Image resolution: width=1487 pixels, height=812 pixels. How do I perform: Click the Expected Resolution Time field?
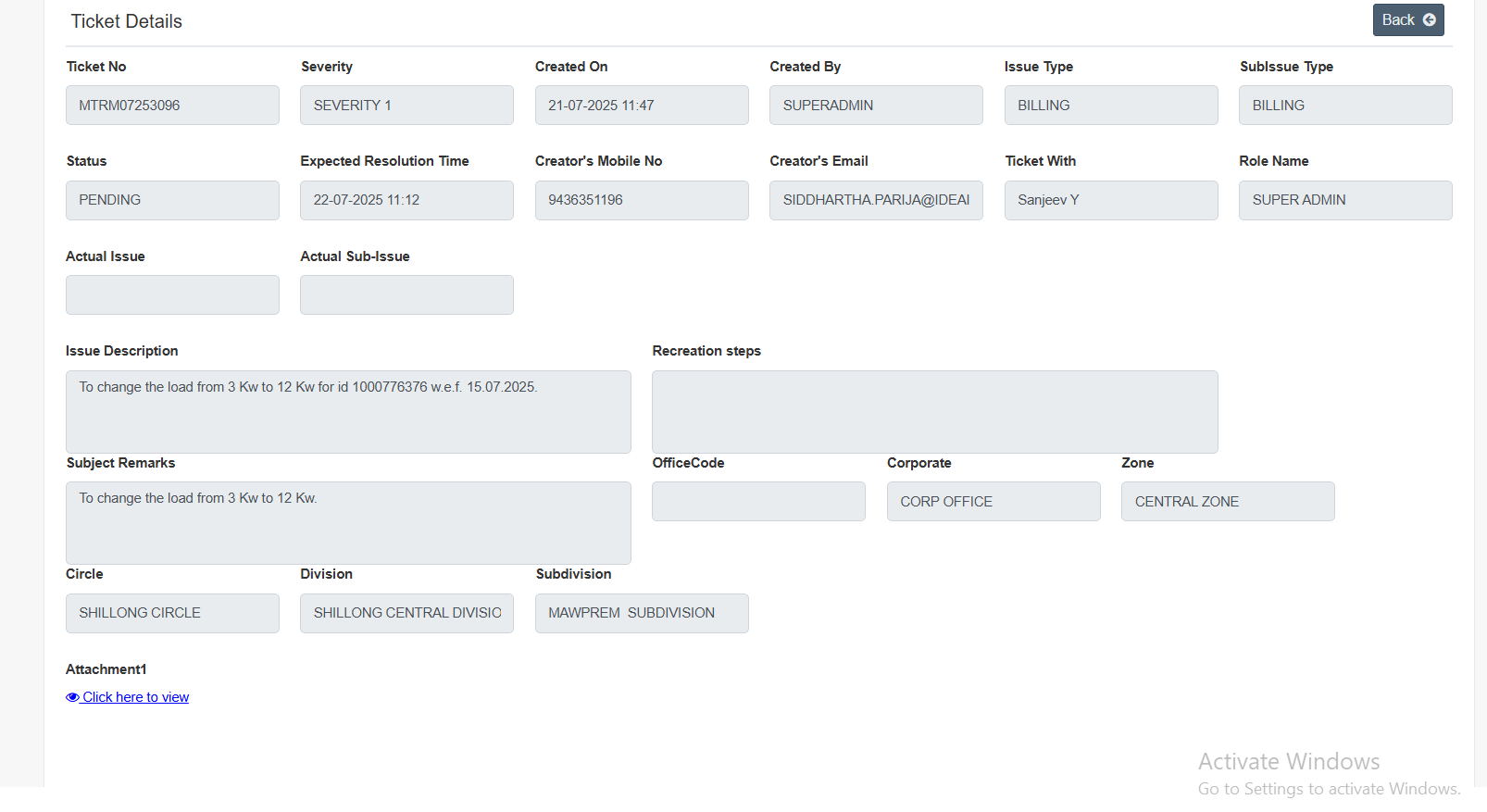(x=406, y=200)
